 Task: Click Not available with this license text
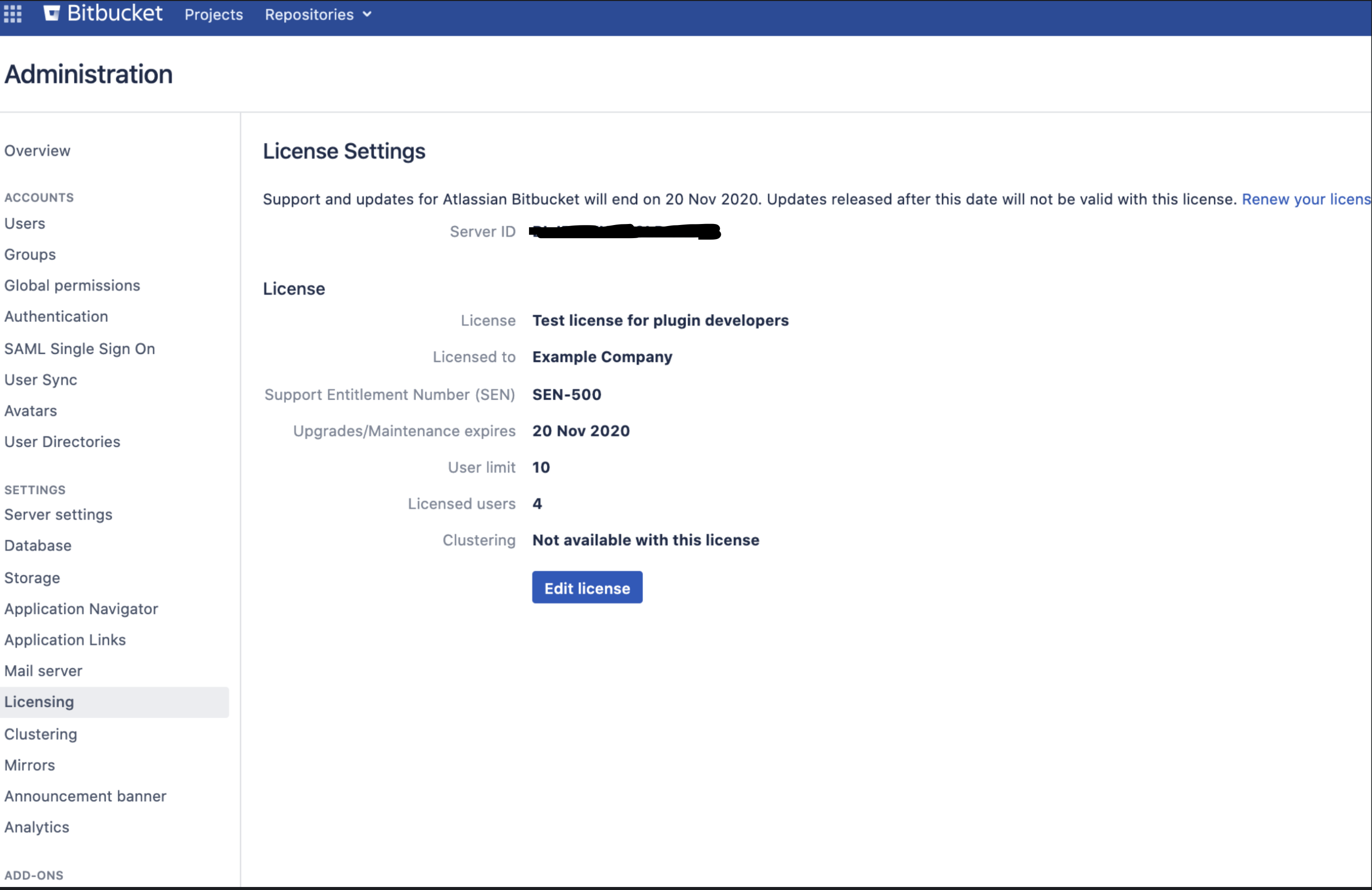click(x=646, y=540)
